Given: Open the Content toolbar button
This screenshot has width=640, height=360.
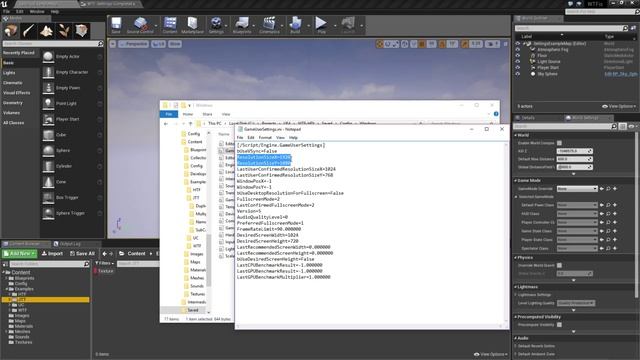Looking at the screenshot, I should [x=170, y=25].
